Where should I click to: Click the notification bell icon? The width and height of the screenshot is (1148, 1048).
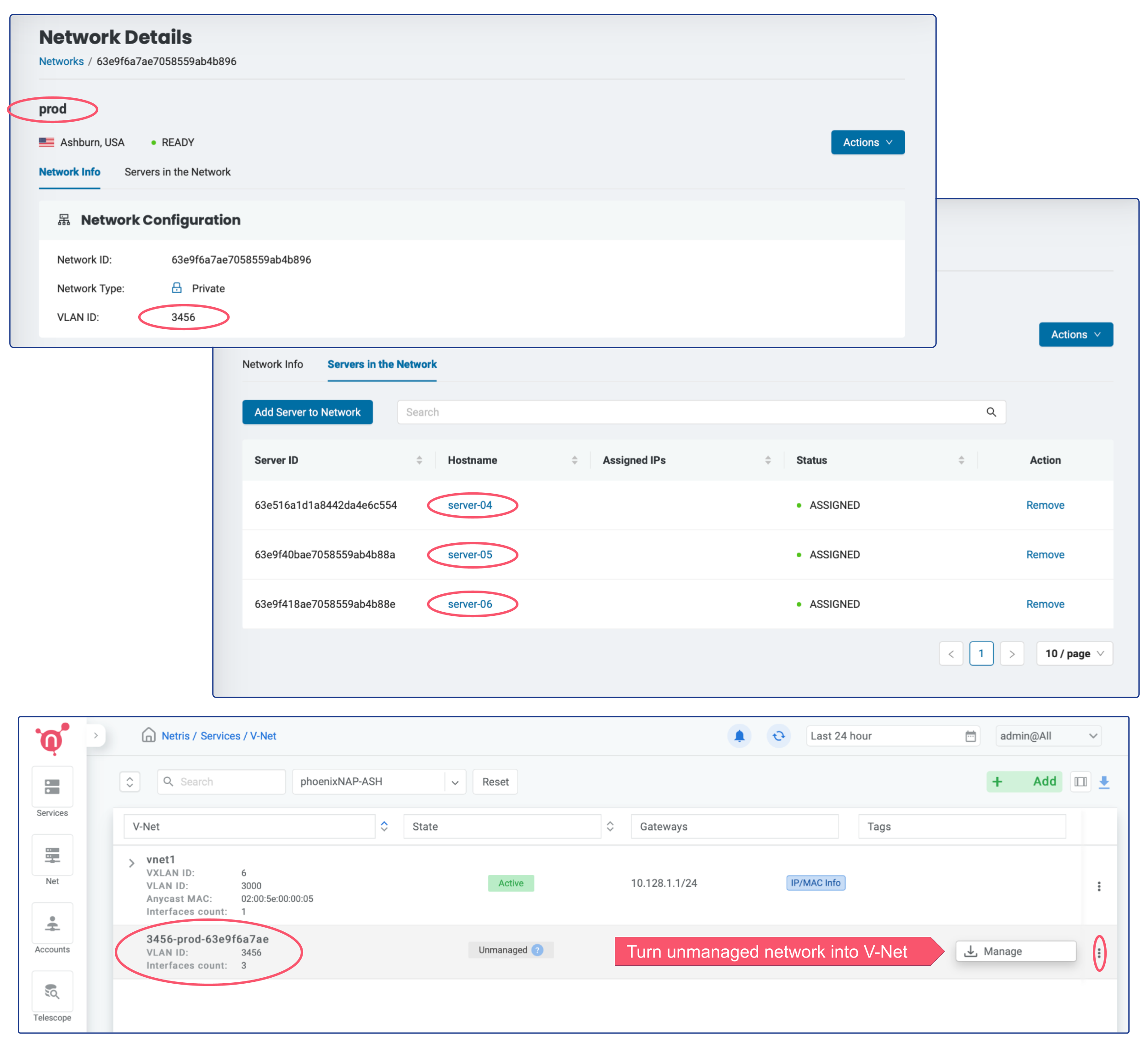739,736
